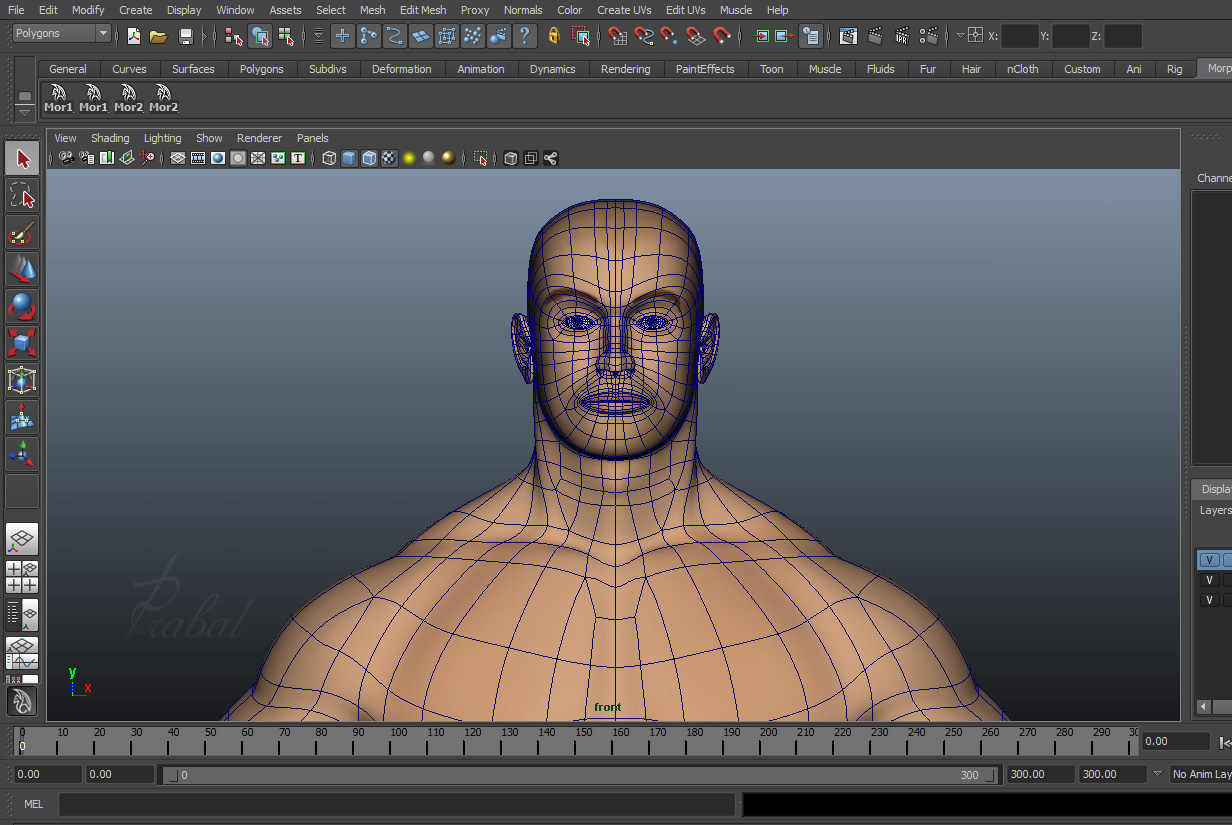Open the Edit Mesh menu
The width and height of the screenshot is (1232, 825).
[422, 10]
